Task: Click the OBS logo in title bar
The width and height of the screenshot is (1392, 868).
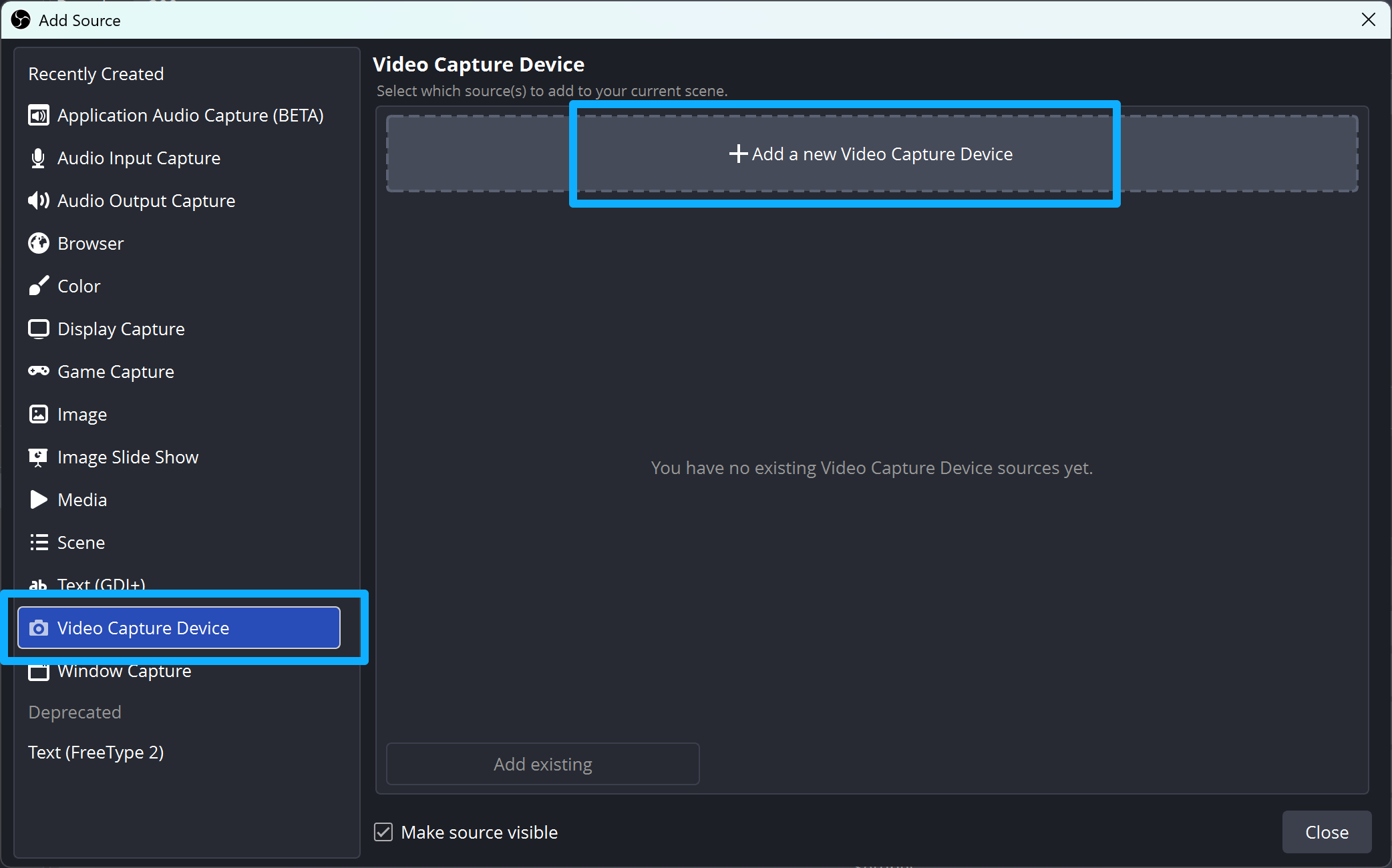Action: 21,20
